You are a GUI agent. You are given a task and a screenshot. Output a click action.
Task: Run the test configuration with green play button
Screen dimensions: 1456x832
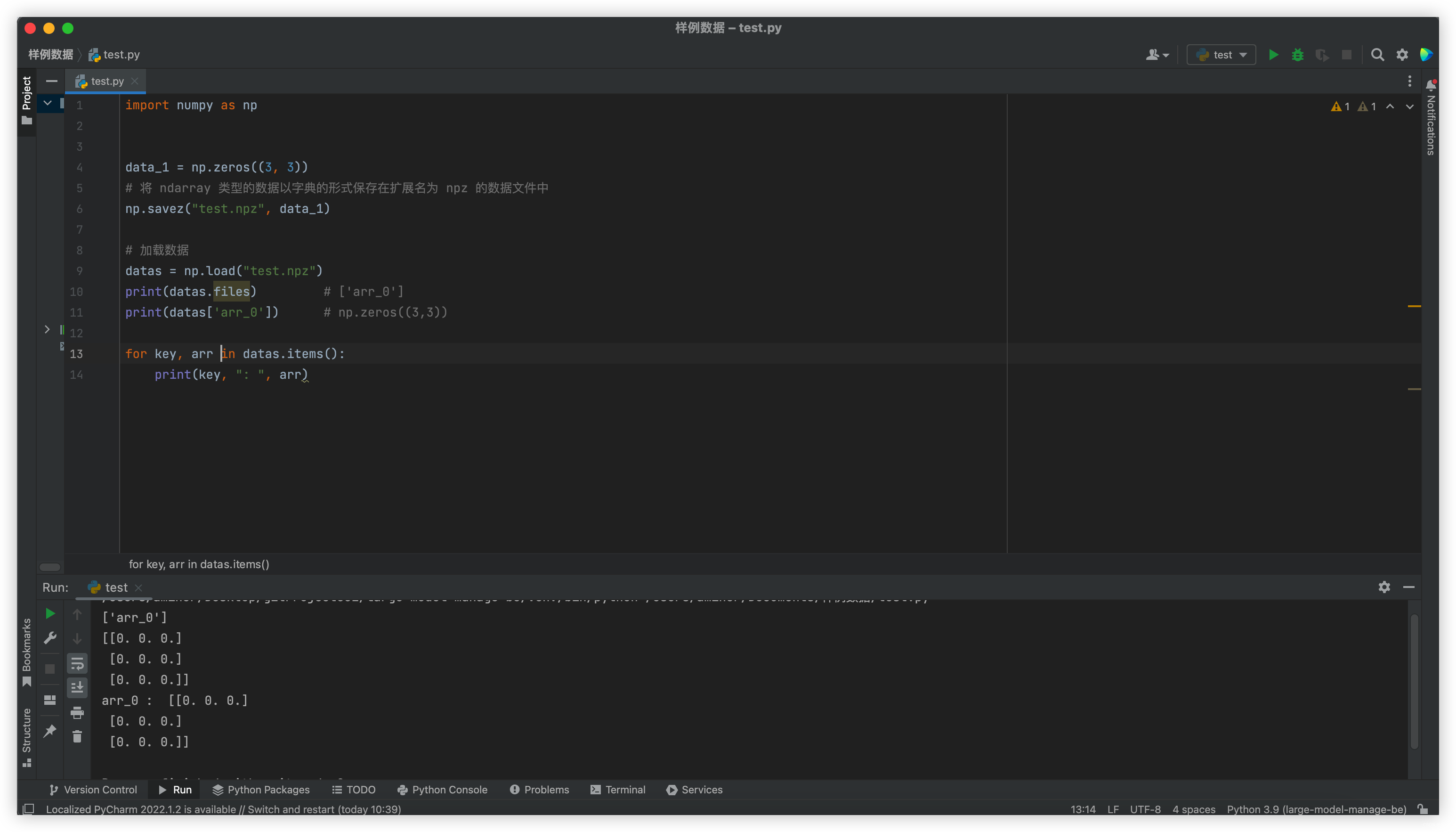1273,55
